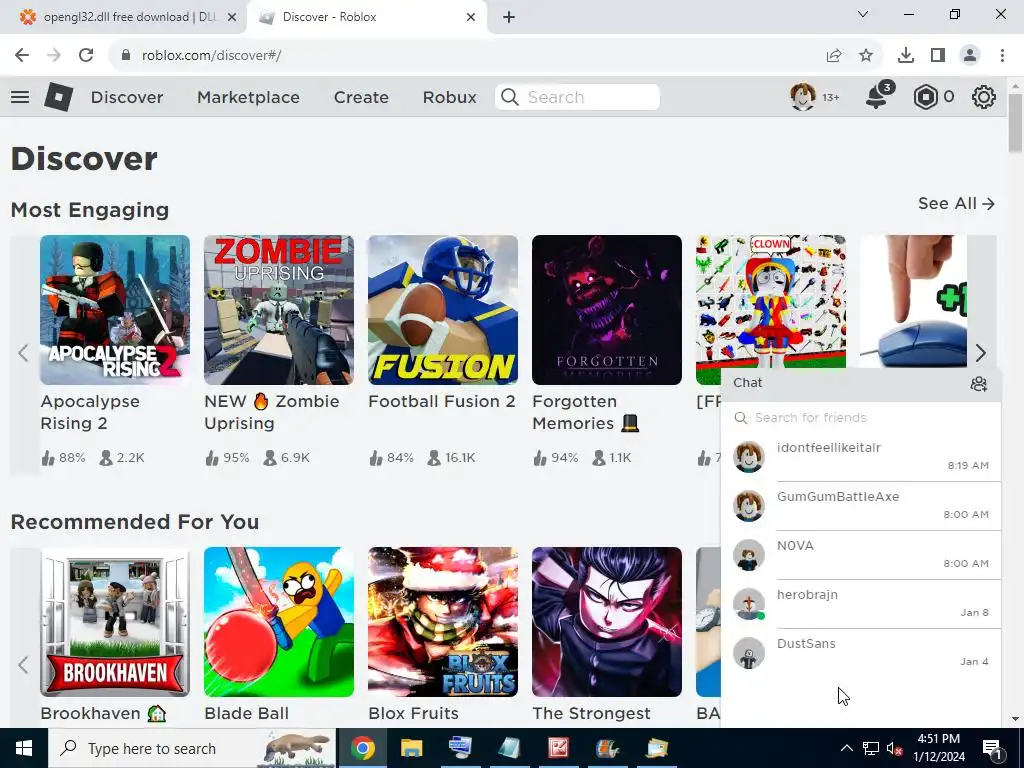Open Apocalypse Rising 2 game thumbnail

point(115,310)
